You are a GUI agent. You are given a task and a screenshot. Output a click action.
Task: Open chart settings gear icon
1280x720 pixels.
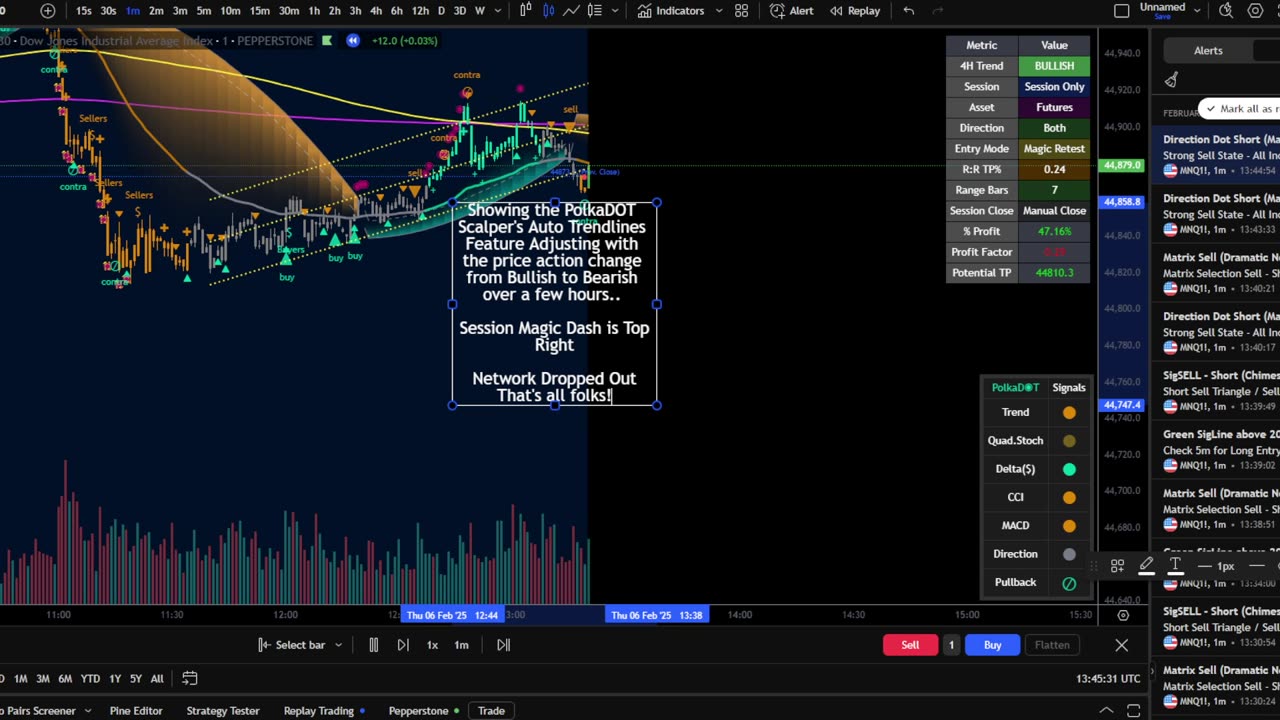tap(1255, 11)
